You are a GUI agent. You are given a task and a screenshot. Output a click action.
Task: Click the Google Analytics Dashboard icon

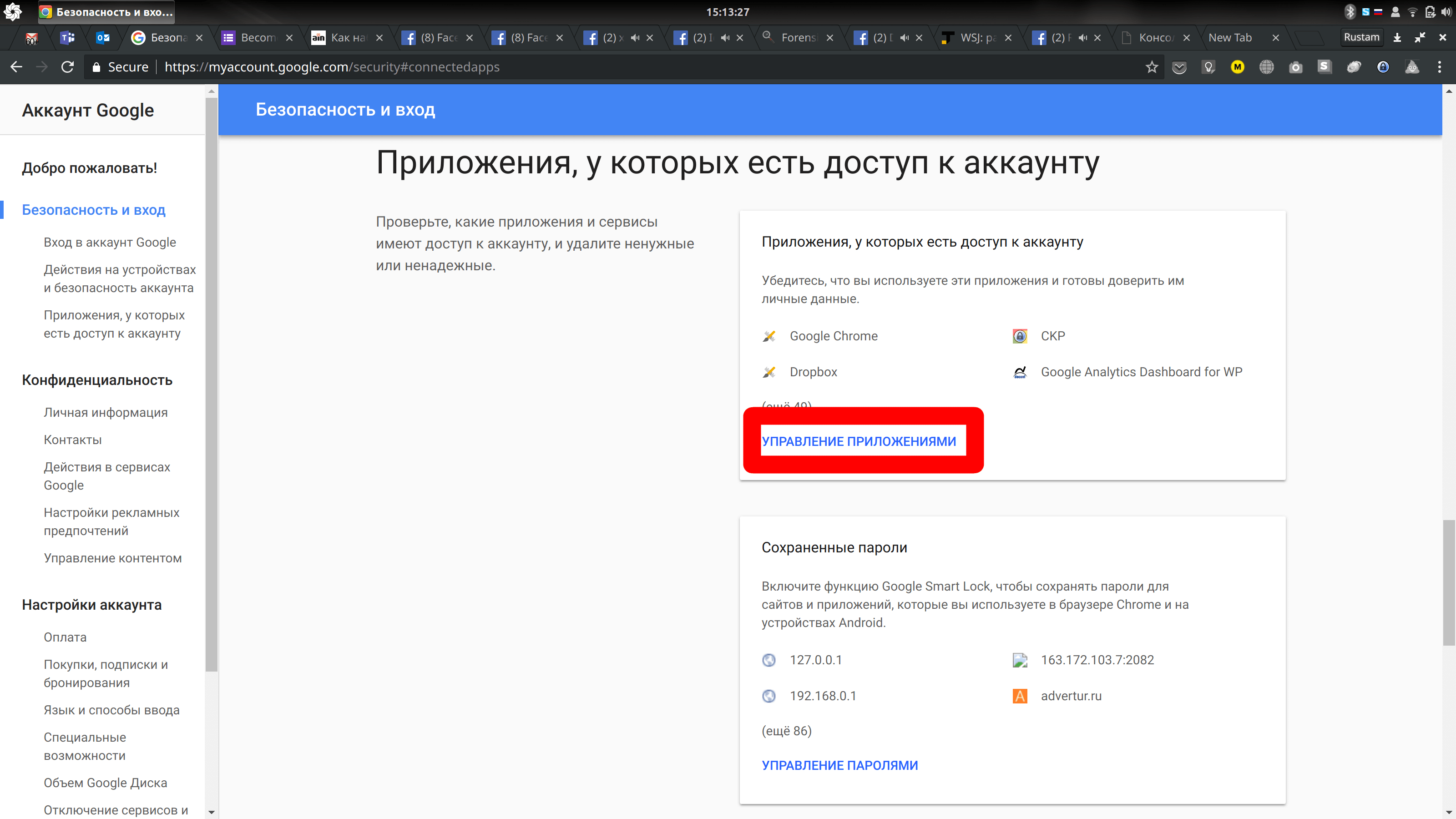[1020, 372]
